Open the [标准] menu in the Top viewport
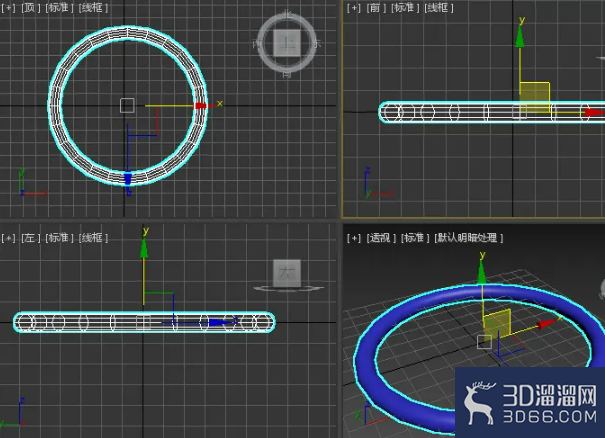This screenshot has width=605, height=438. tap(59, 7)
